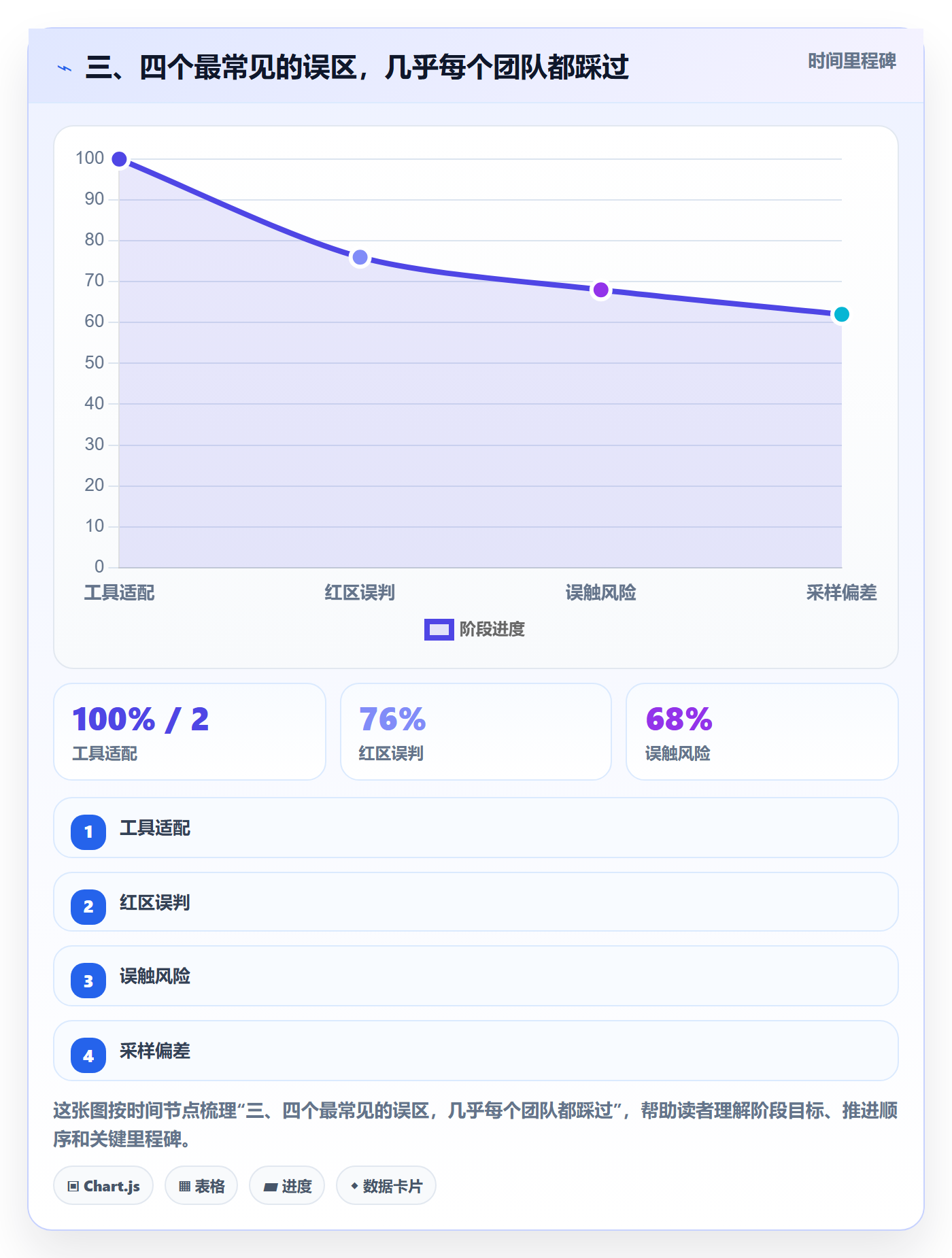Open the 68% 误触风险 stat card
Image resolution: width=952 pixels, height=1258 pixels.
(762, 732)
